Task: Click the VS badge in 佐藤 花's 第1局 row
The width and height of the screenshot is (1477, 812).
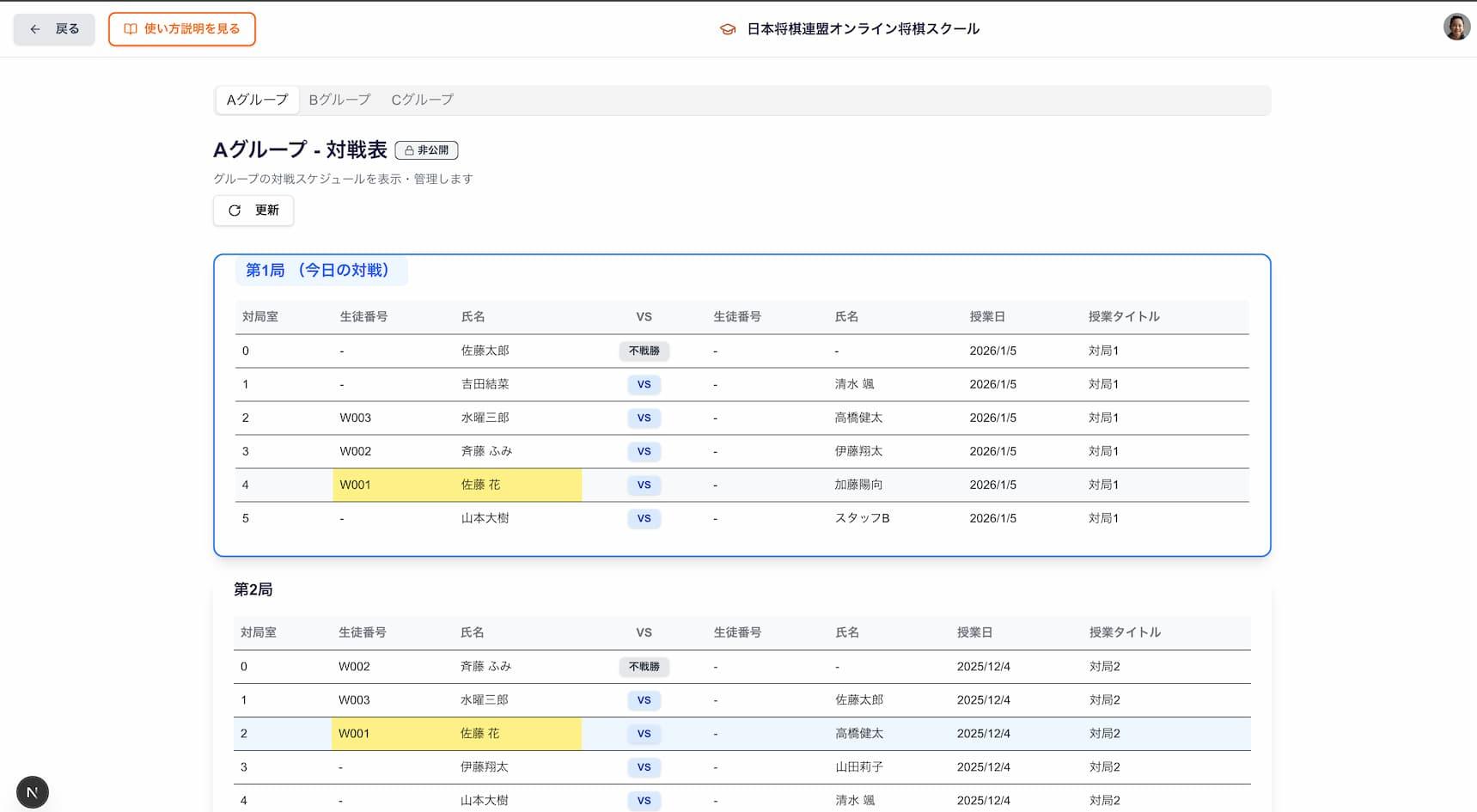Action: 644,485
